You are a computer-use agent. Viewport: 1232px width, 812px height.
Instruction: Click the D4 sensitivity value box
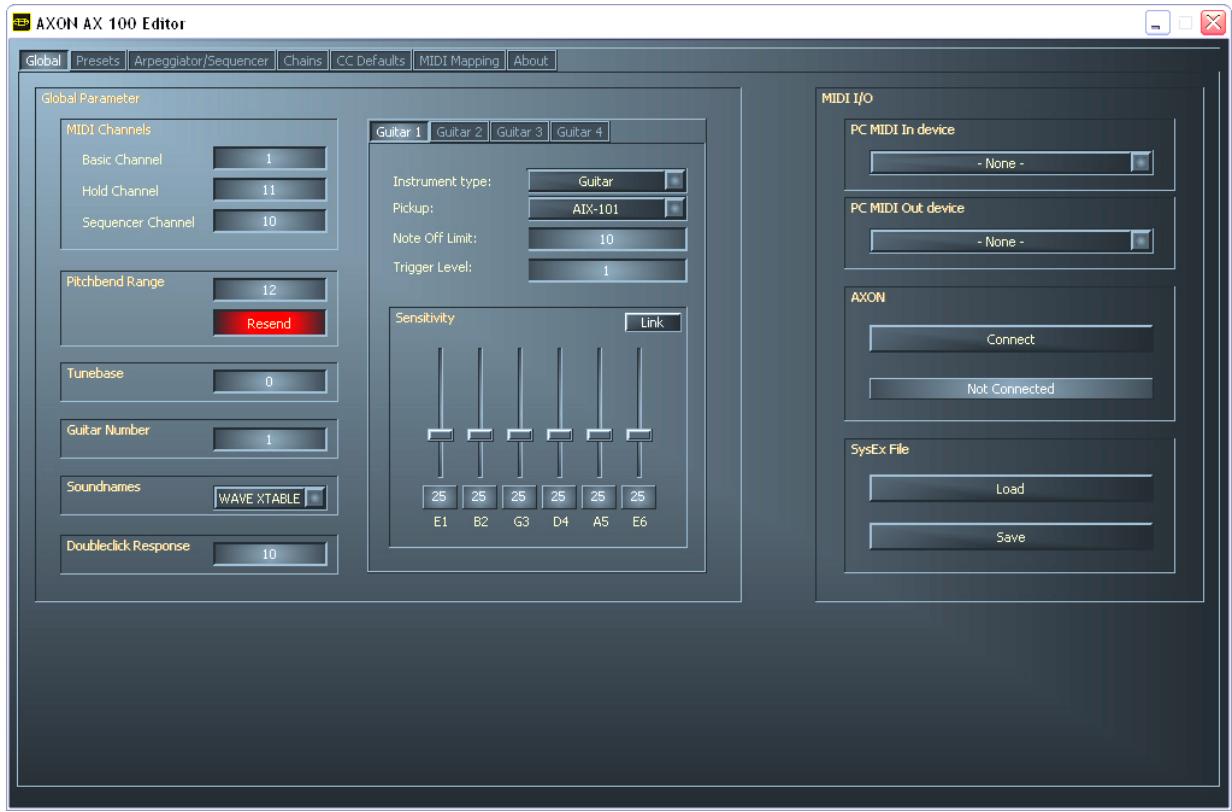pos(560,498)
